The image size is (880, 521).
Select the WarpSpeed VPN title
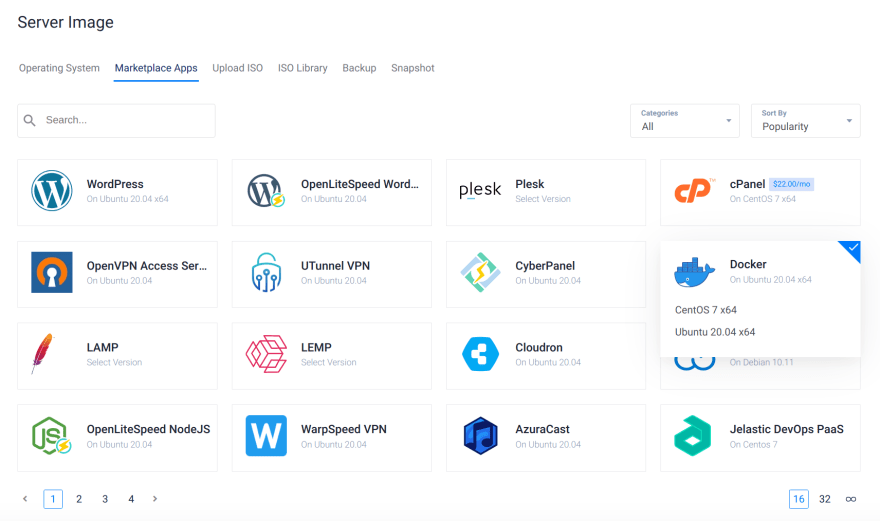[343, 429]
